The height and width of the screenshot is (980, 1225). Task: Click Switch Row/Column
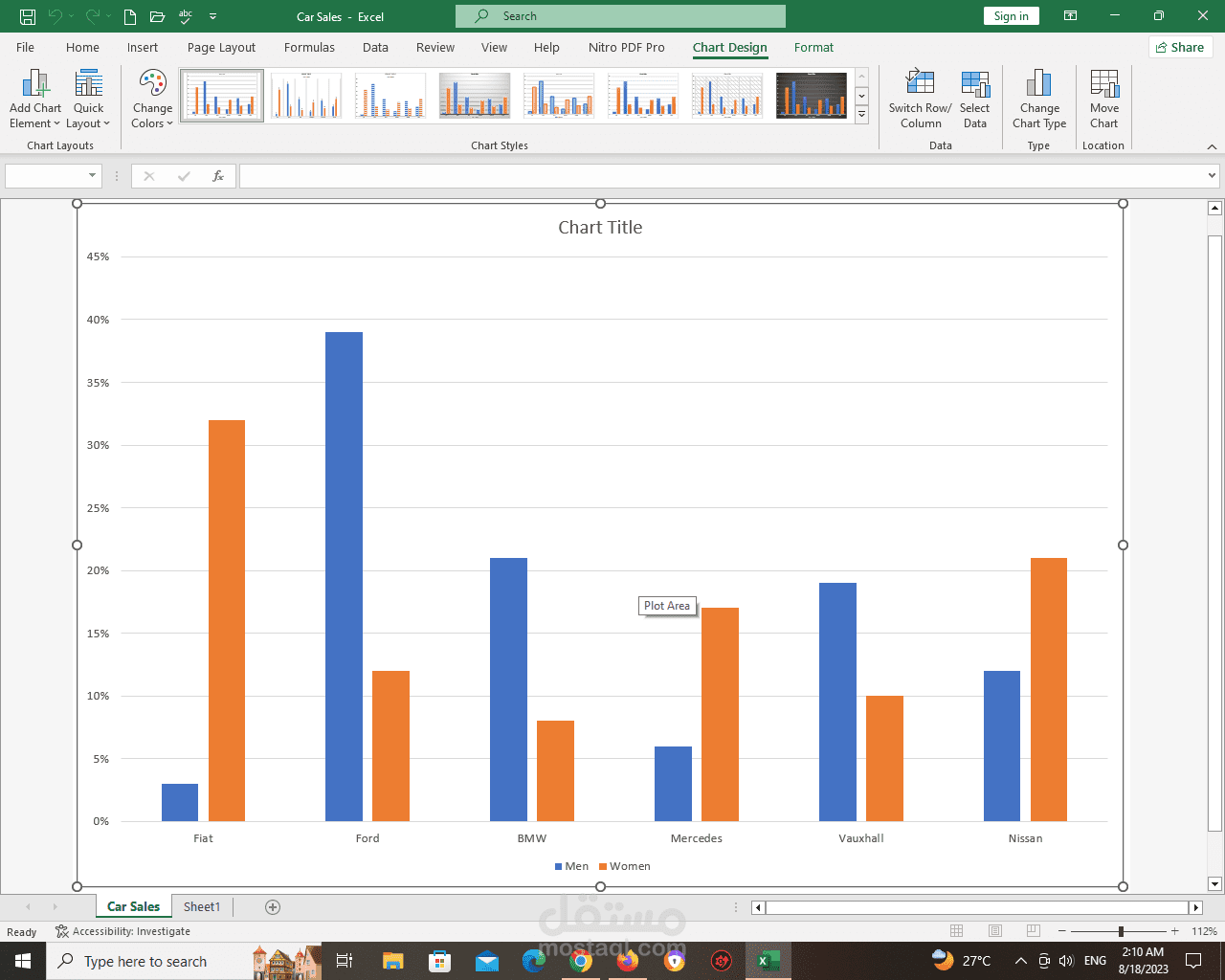[921, 100]
